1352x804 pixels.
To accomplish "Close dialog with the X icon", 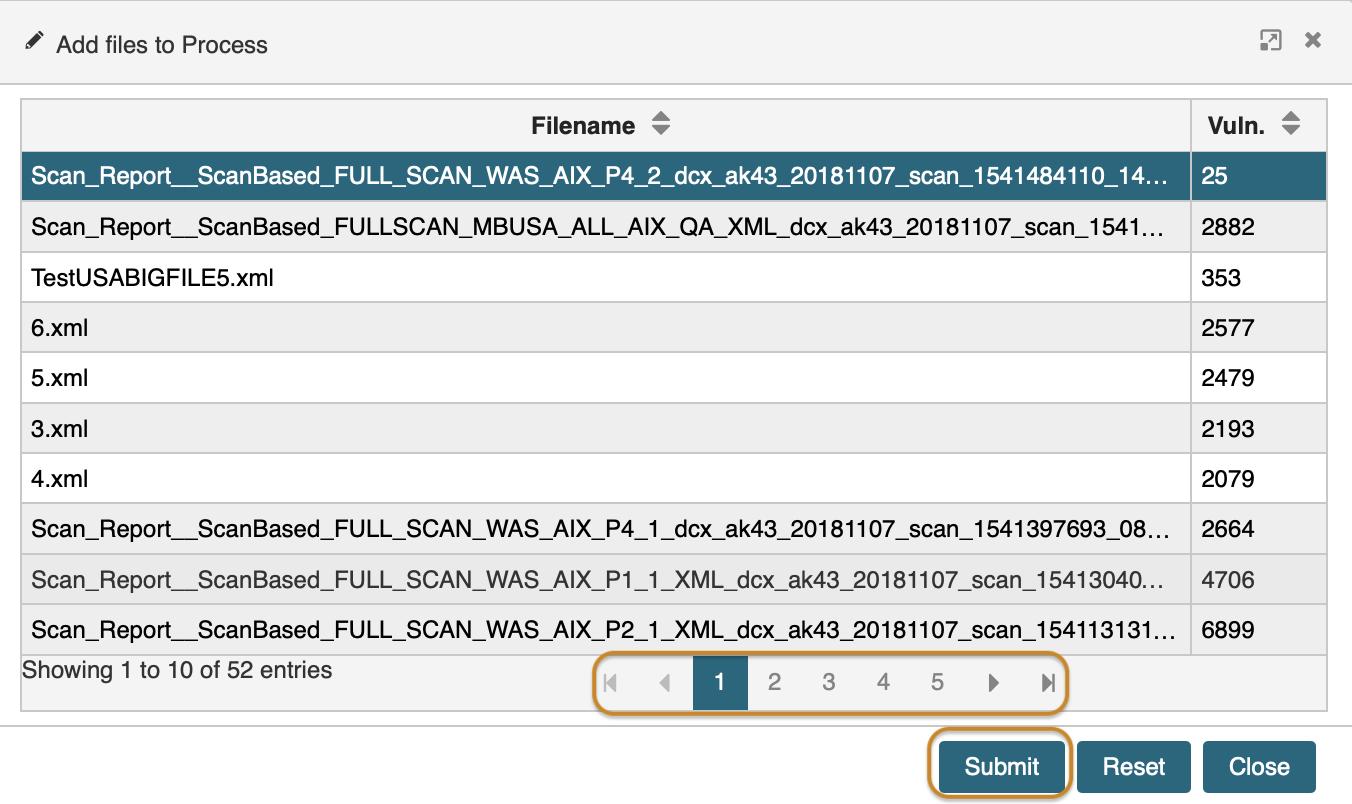I will click(1313, 41).
